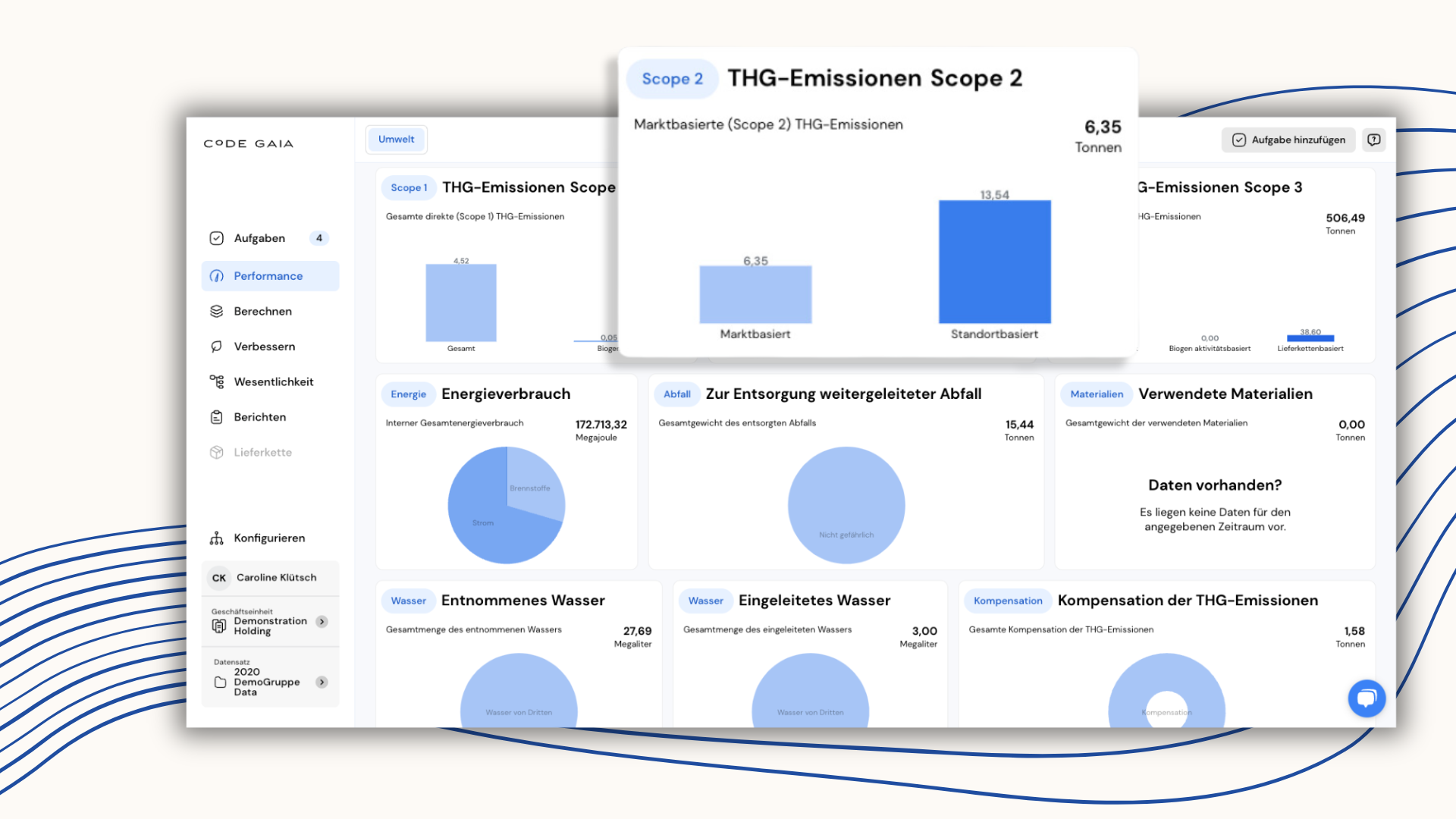Viewport: 1456px width, 819px height.
Task: Click the Berechnen layers icon
Action: point(217,311)
